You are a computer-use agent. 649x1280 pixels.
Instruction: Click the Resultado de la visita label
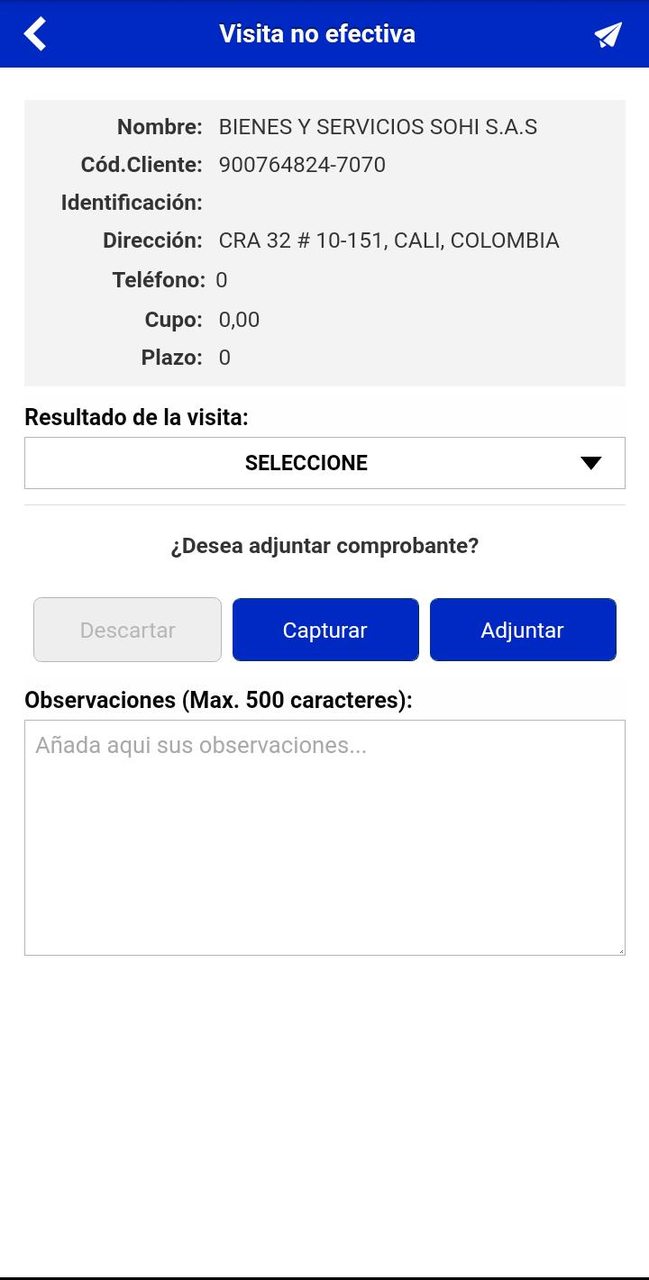click(136, 417)
